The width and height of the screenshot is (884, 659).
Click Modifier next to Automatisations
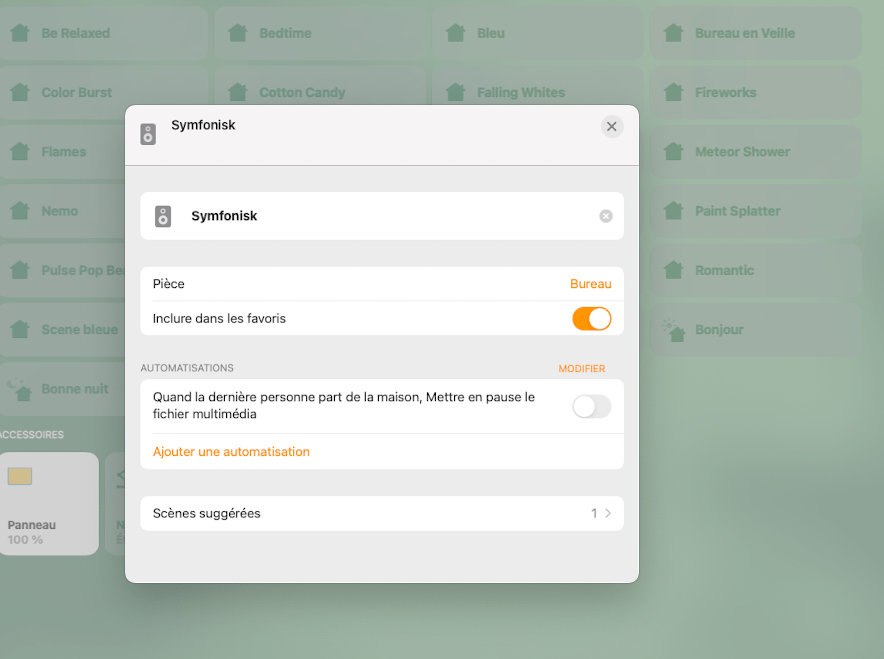[581, 369]
